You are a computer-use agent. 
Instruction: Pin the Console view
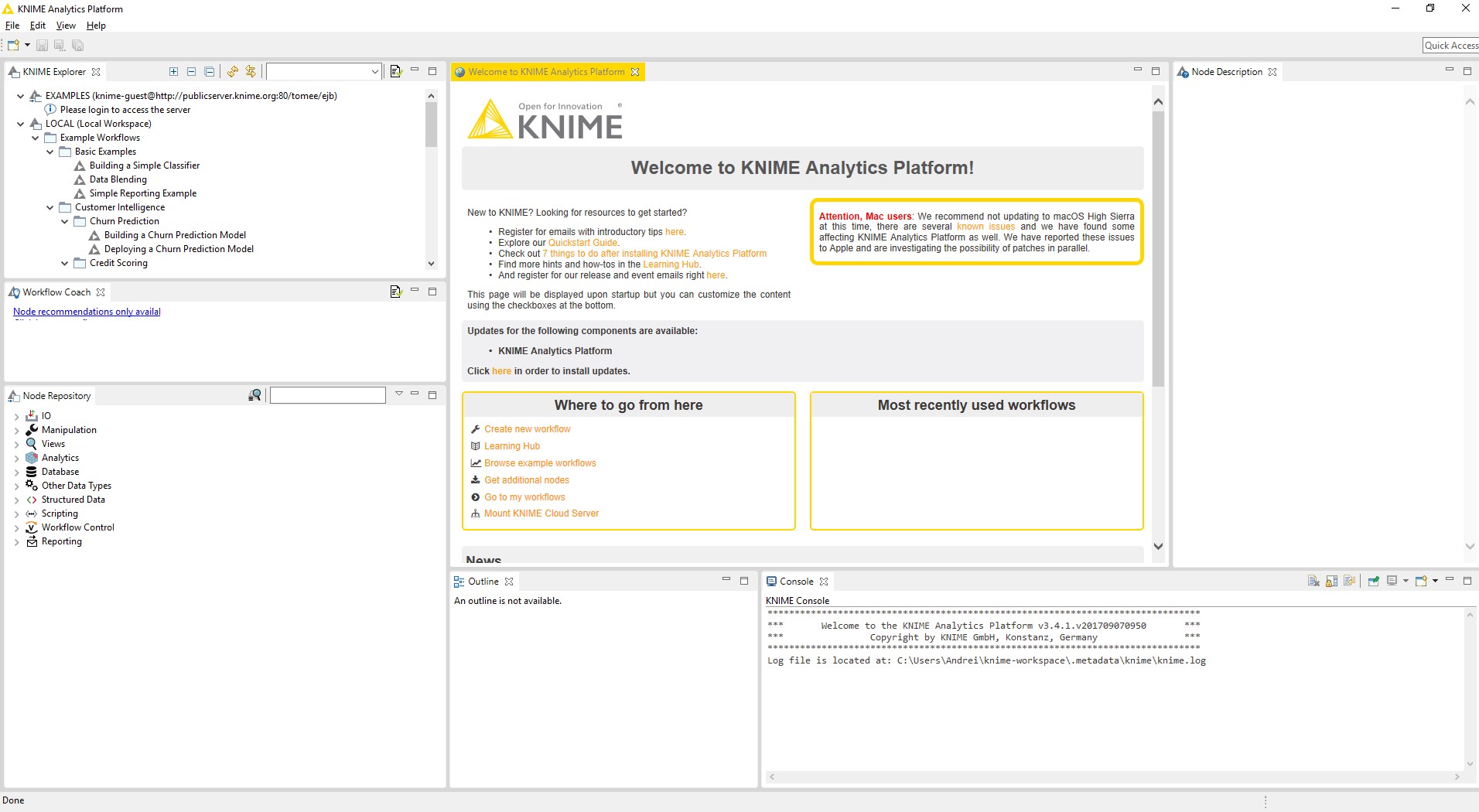tap(1373, 581)
